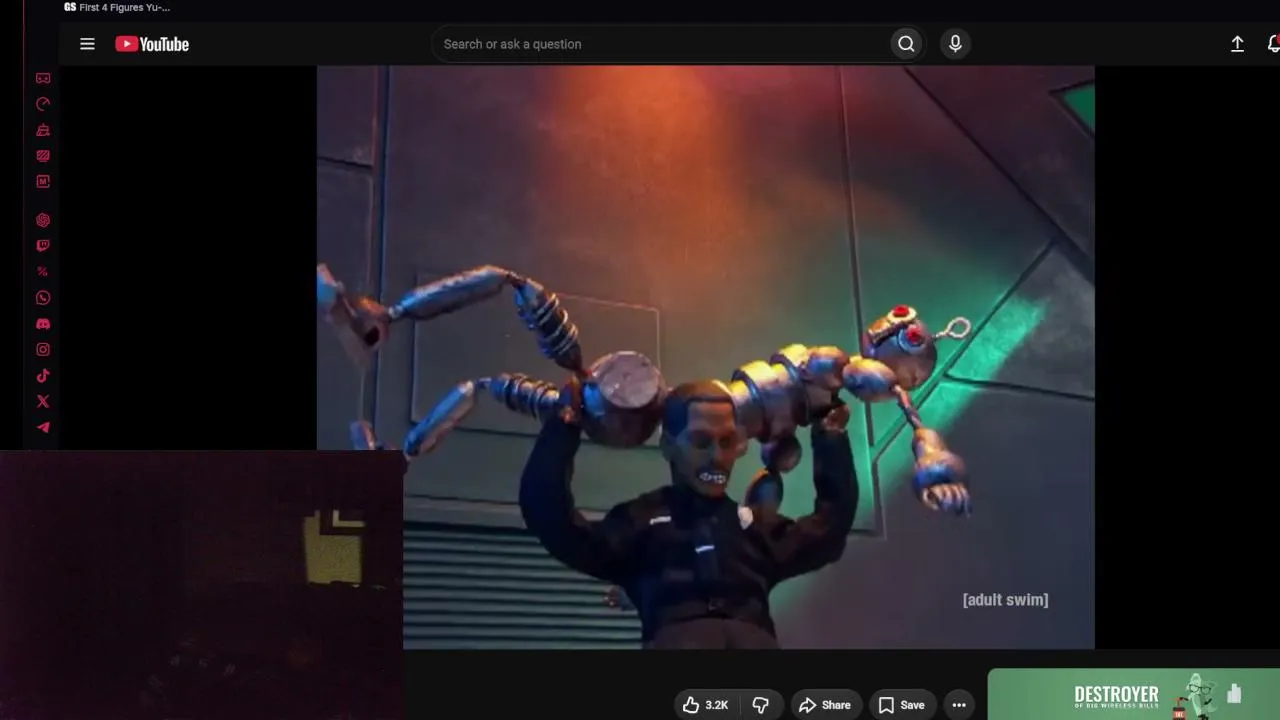Open Instagram from the browser sidebar
This screenshot has height=720, width=1280.
click(43, 350)
